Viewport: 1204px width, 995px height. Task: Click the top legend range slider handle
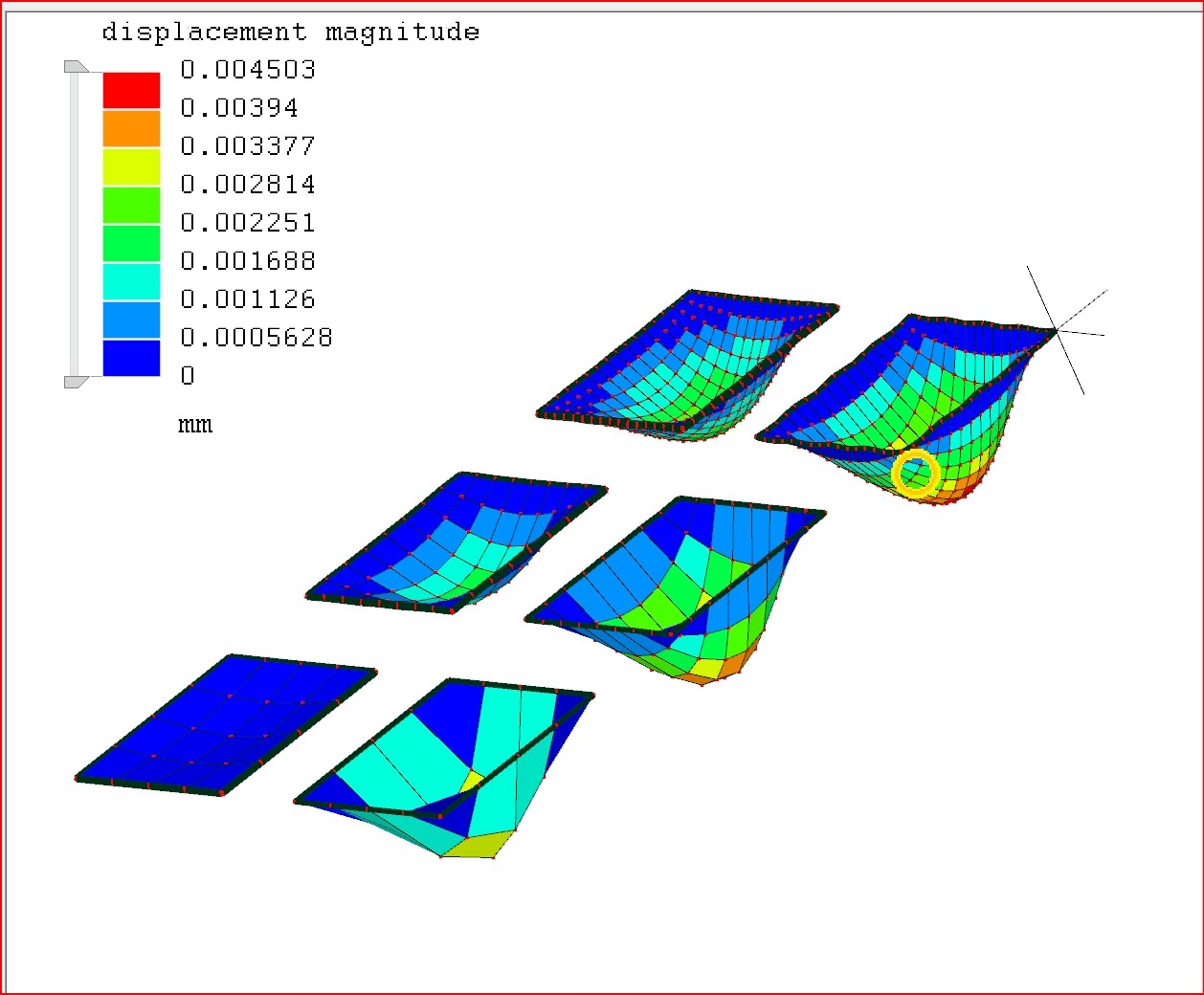pyautogui.click(x=75, y=66)
